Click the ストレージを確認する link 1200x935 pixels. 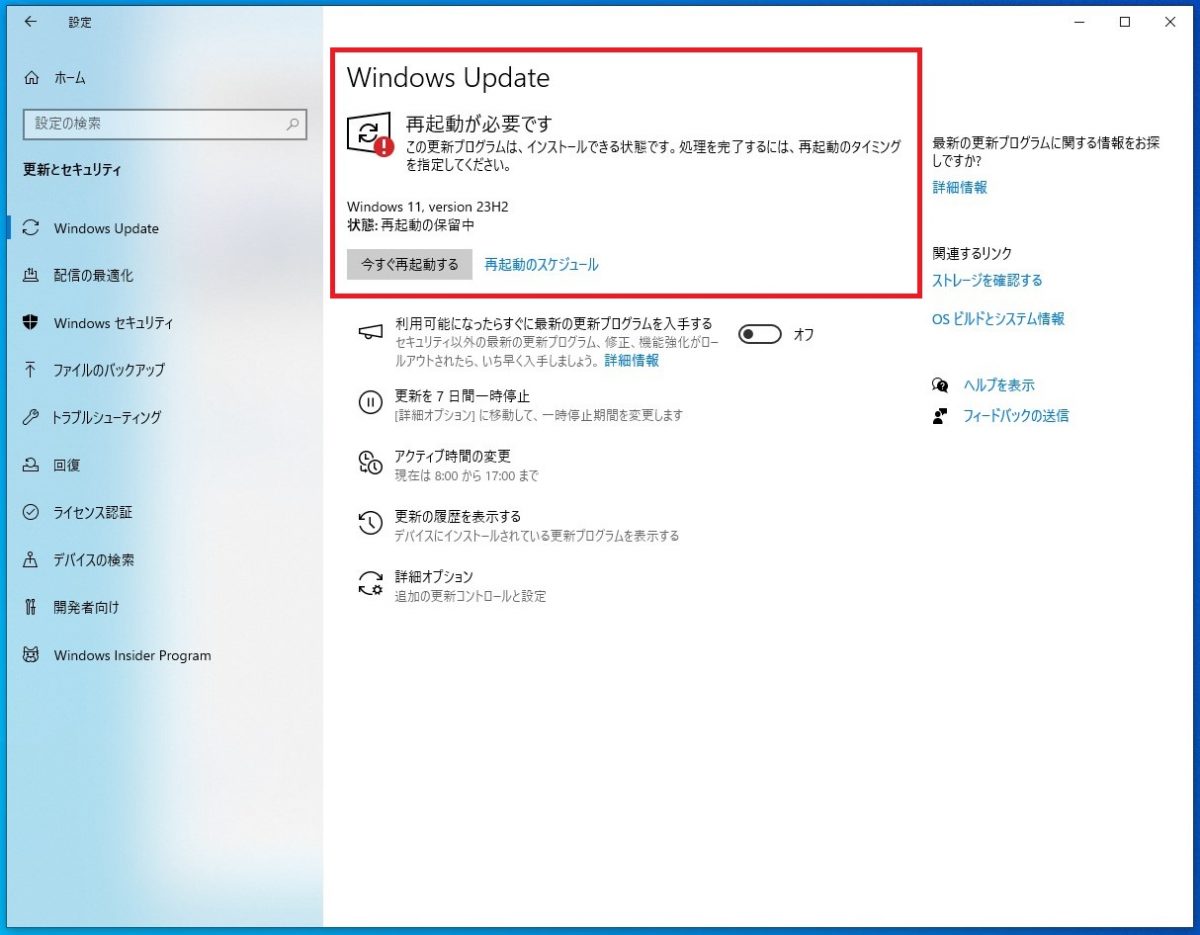pos(987,280)
